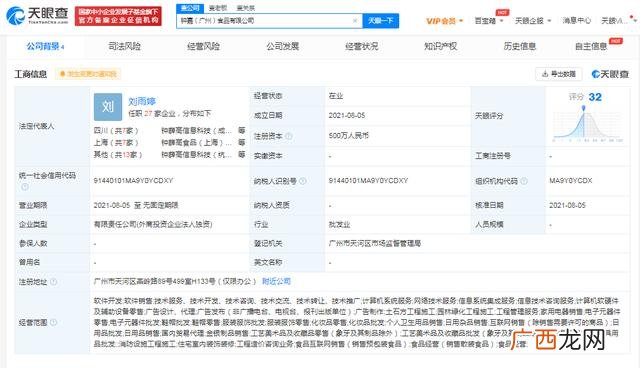Screen dimensions: 640x368
Task: Click the 工商信息 section heading
Action: [x=31, y=74]
